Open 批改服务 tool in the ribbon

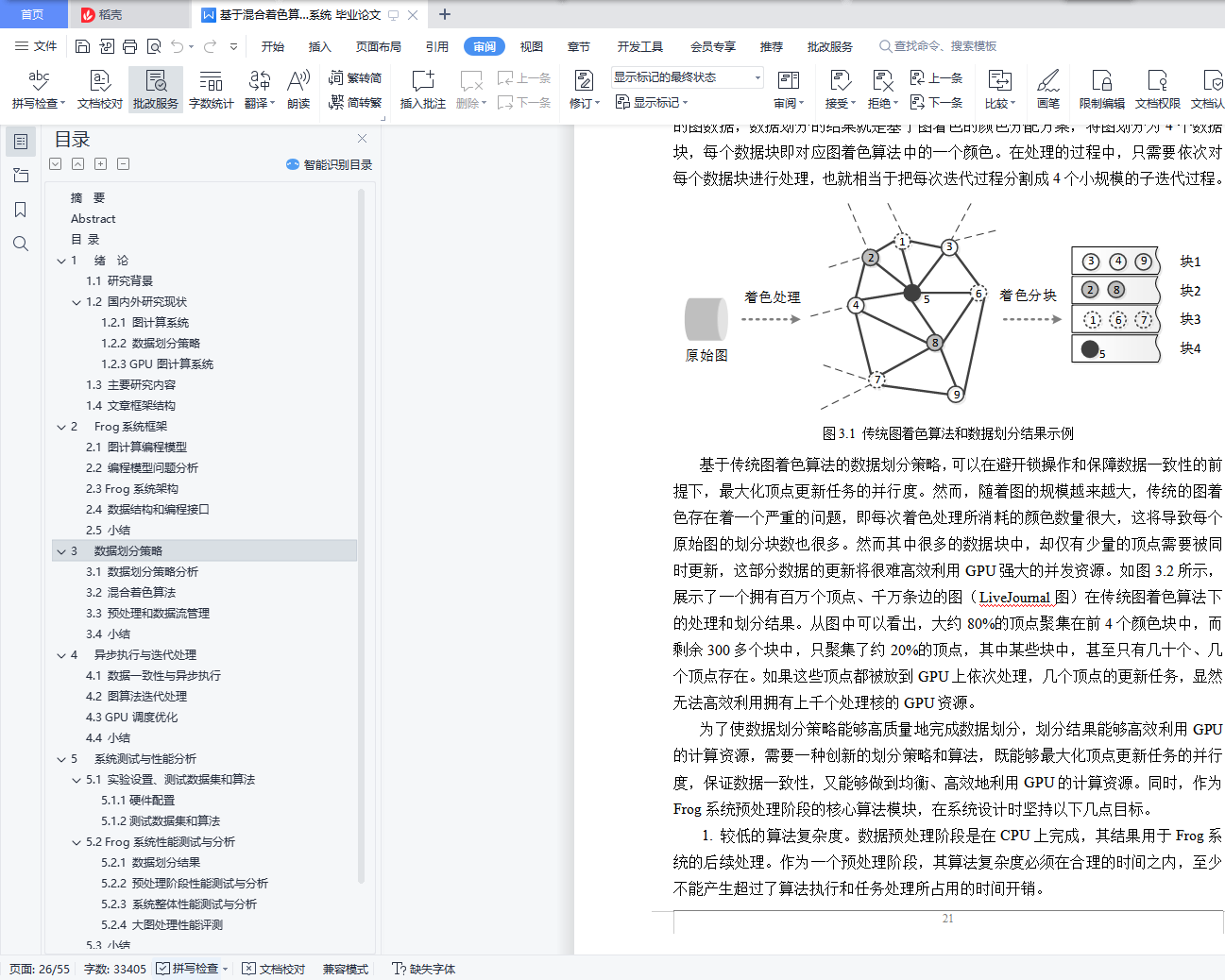point(156,90)
